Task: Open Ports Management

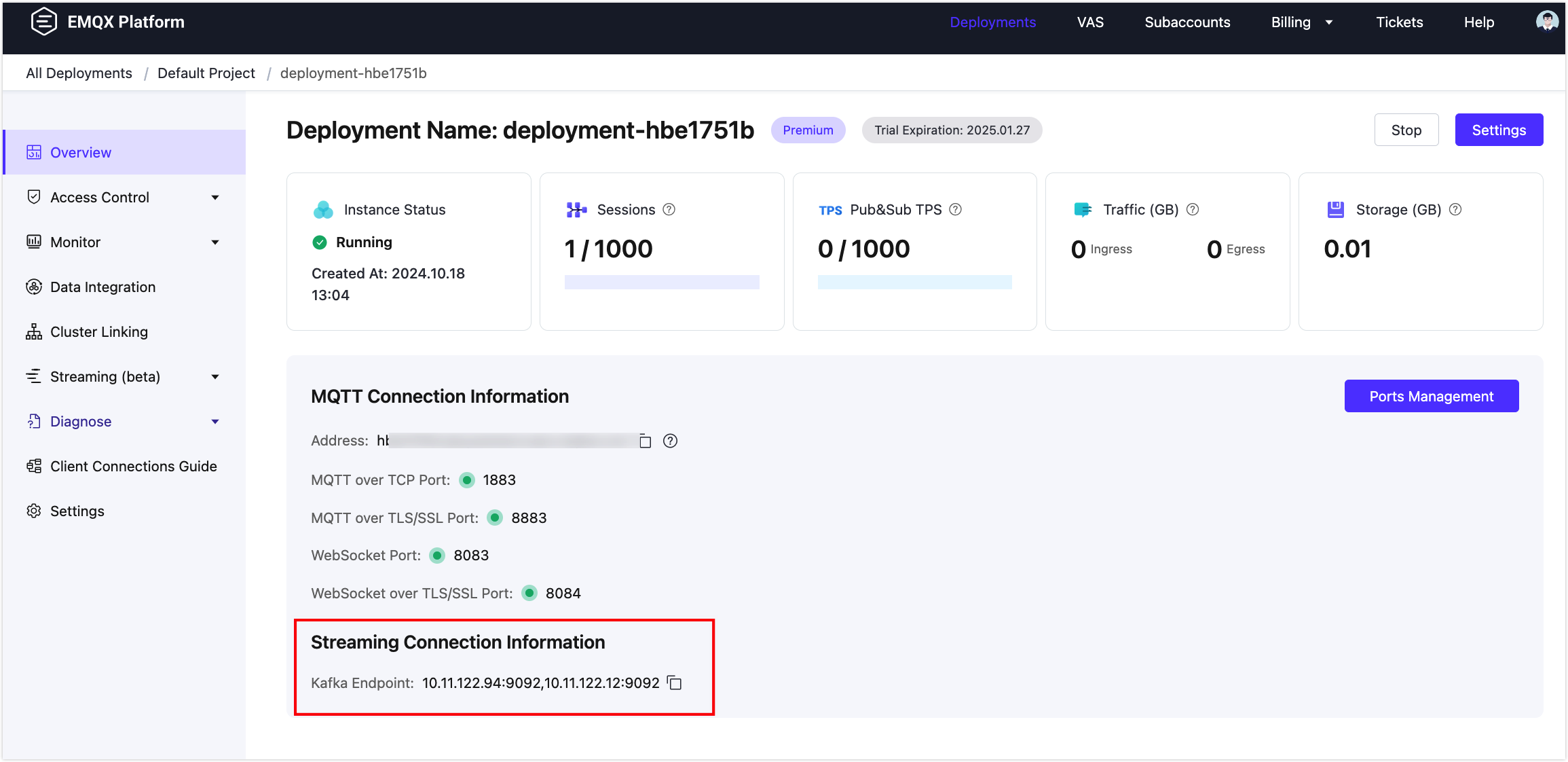Action: pyautogui.click(x=1431, y=396)
